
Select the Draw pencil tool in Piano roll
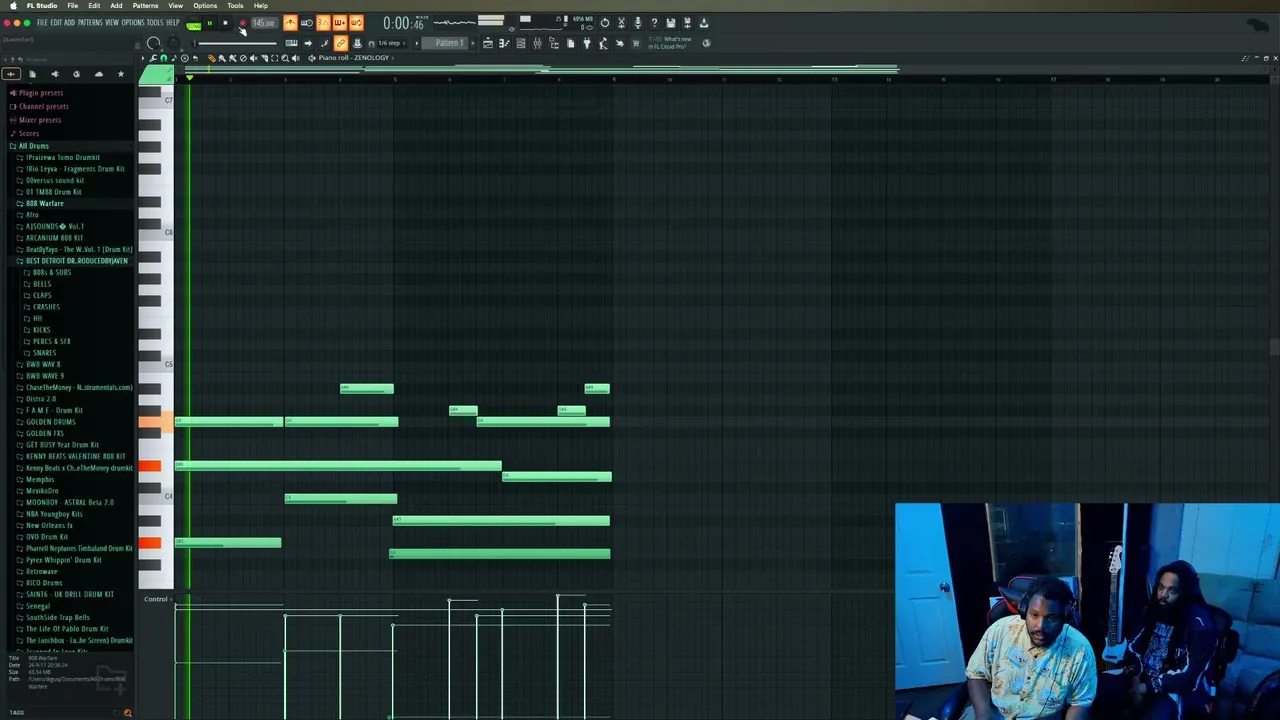pos(211,58)
